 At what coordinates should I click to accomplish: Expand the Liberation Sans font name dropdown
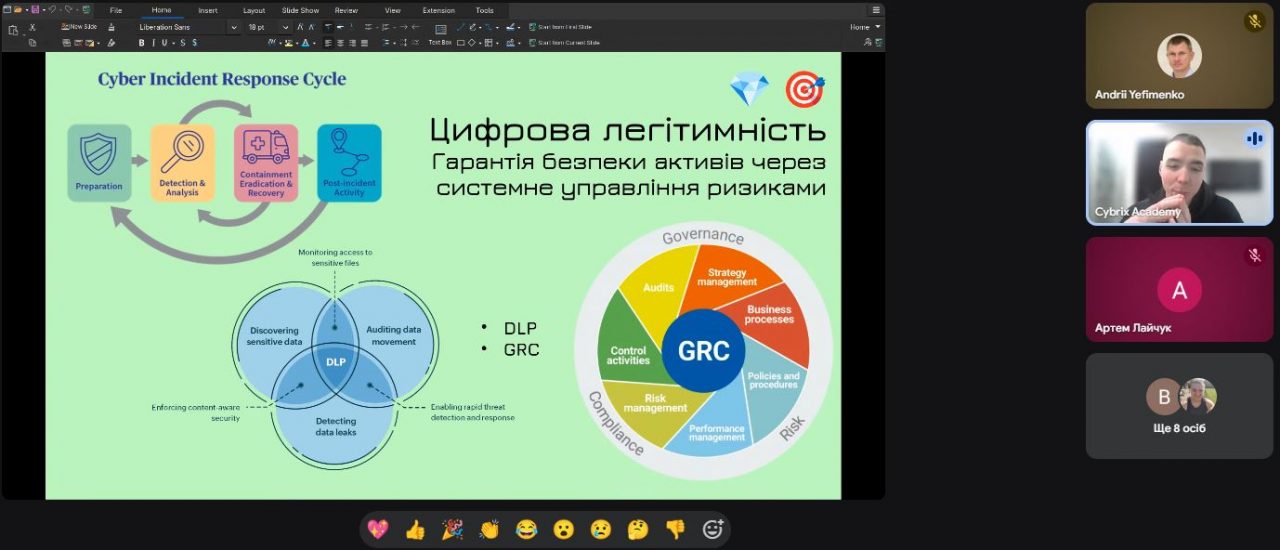coord(234,27)
